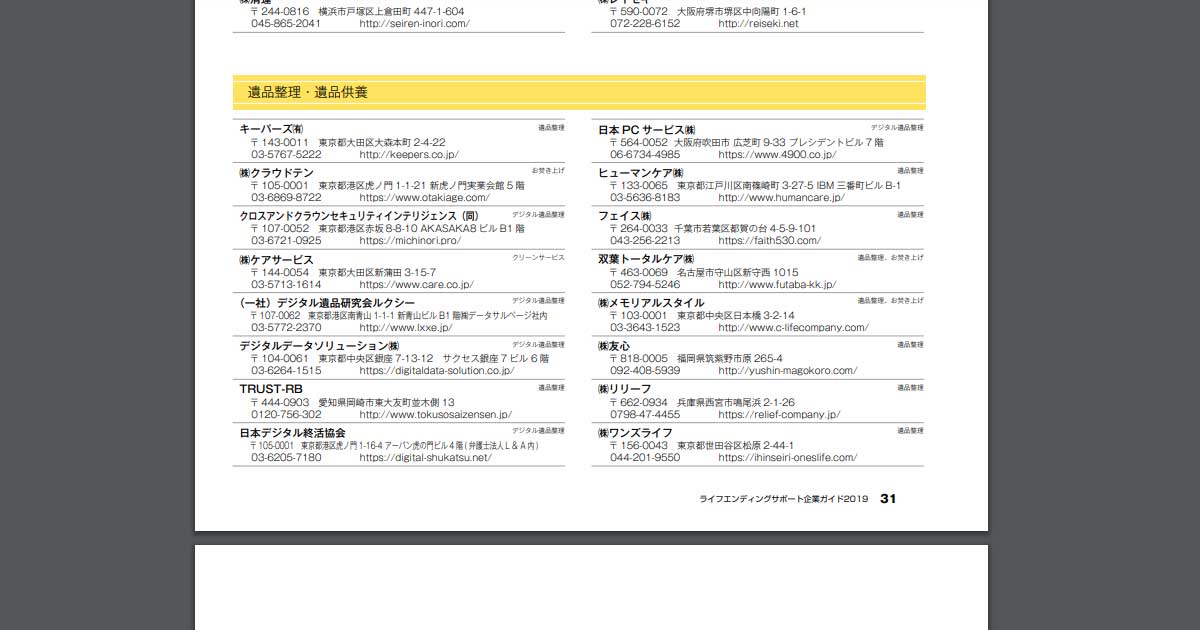The width and height of the screenshot is (1200, 630).
Task: Visit the http://reiseki.net URL
Action: (758, 24)
